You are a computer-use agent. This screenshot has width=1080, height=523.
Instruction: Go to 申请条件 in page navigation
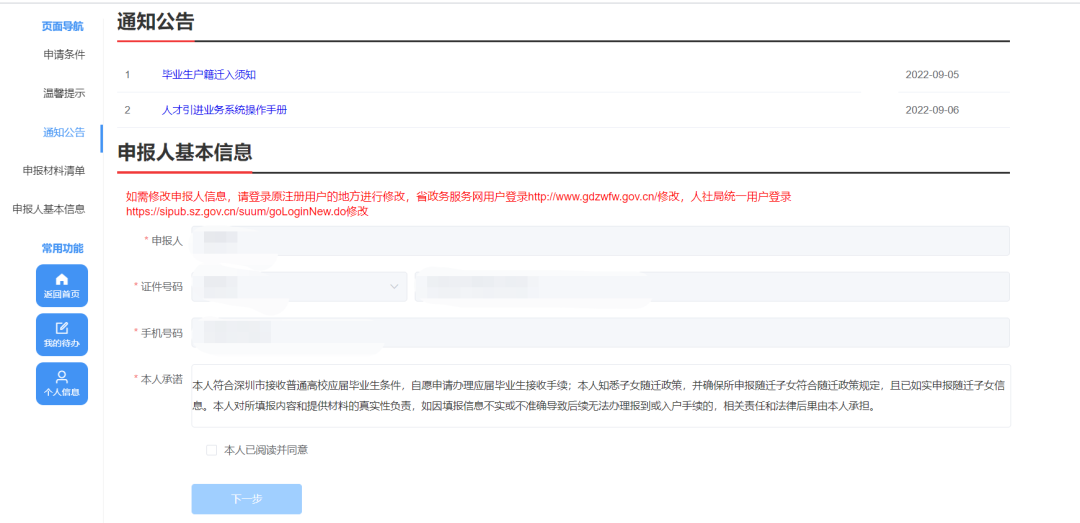[64, 54]
